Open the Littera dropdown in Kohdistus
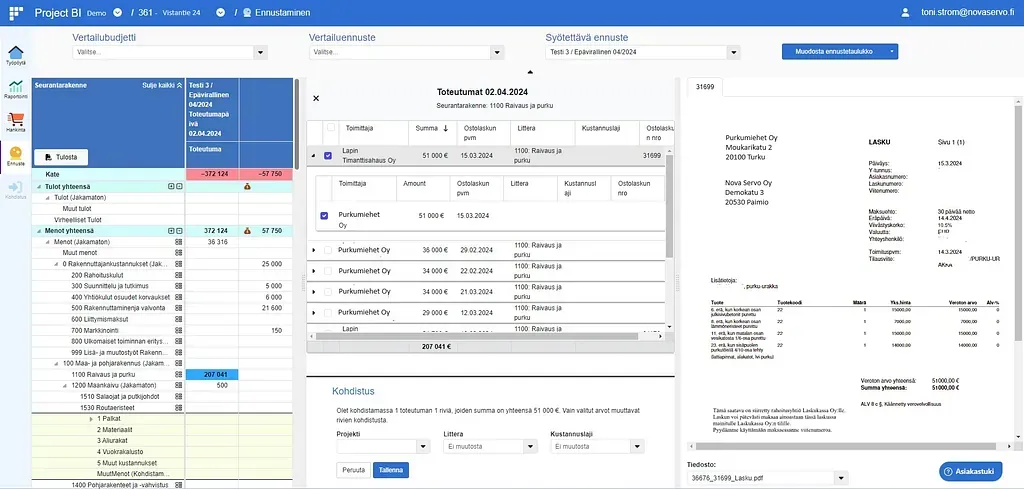This screenshot has height=489, width=1024. coord(530,447)
